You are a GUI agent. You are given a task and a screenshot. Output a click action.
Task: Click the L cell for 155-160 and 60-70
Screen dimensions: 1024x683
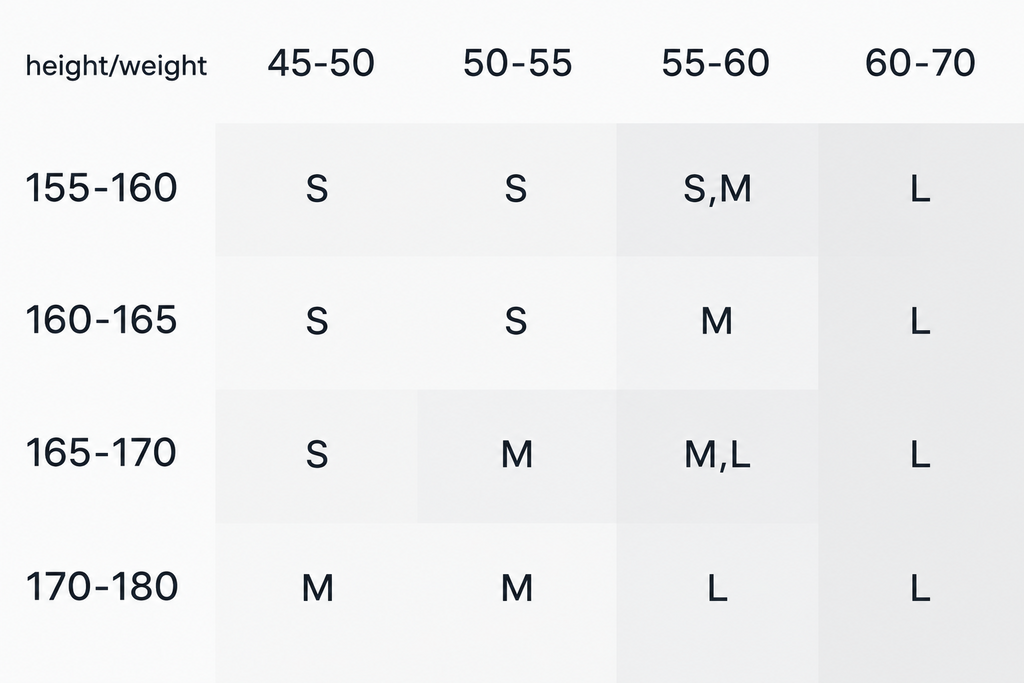(x=920, y=189)
